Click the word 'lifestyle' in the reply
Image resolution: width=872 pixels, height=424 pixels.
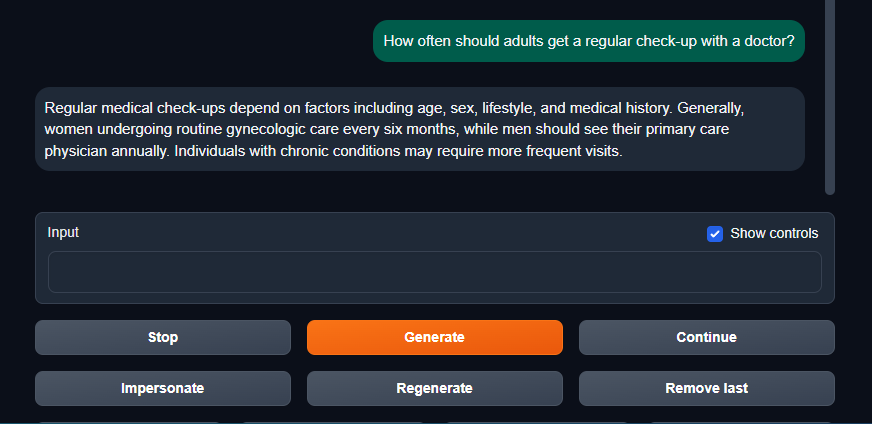coord(516,107)
